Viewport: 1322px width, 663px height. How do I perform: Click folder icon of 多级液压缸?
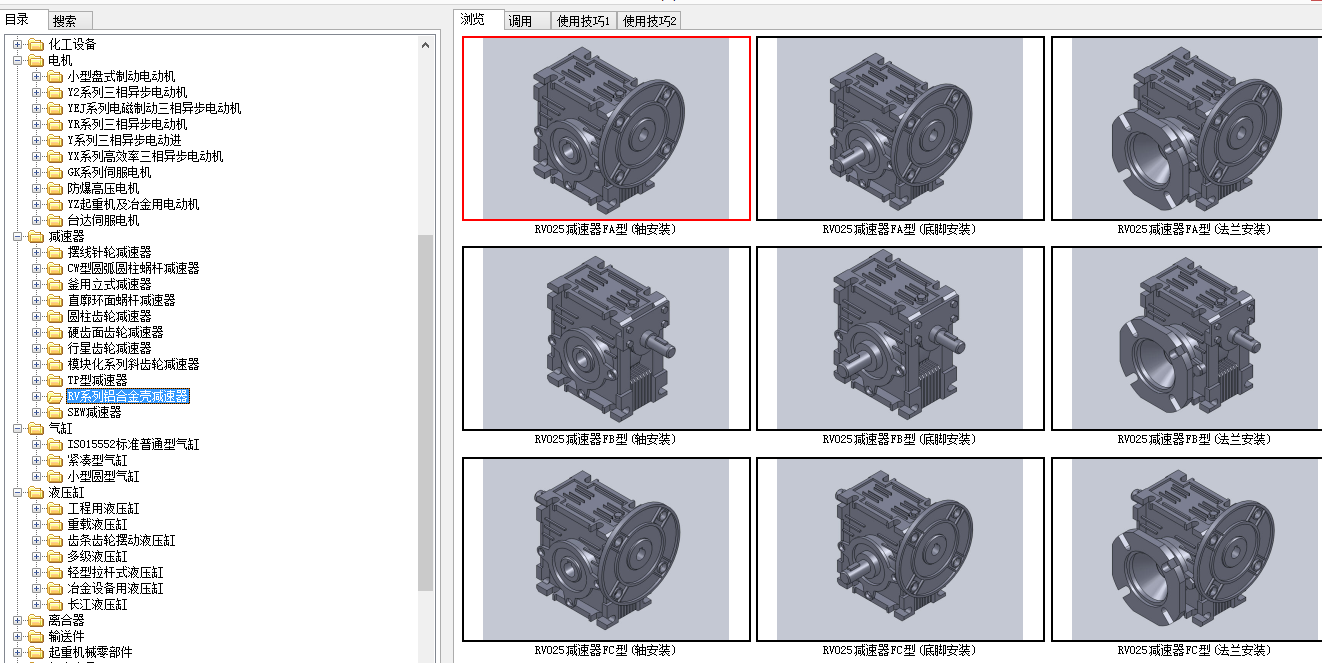tap(55, 556)
